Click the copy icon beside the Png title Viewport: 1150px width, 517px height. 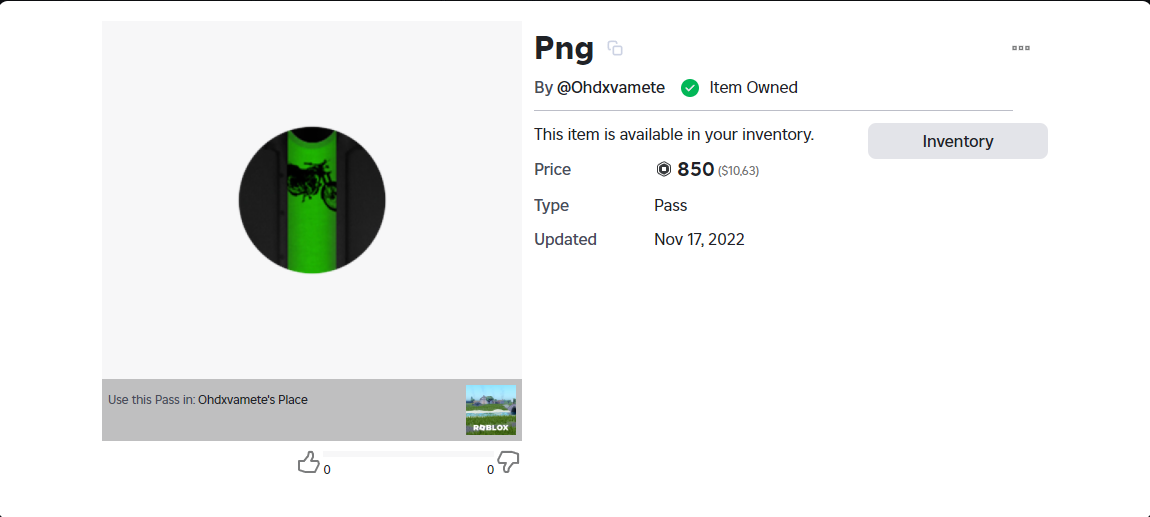[616, 48]
